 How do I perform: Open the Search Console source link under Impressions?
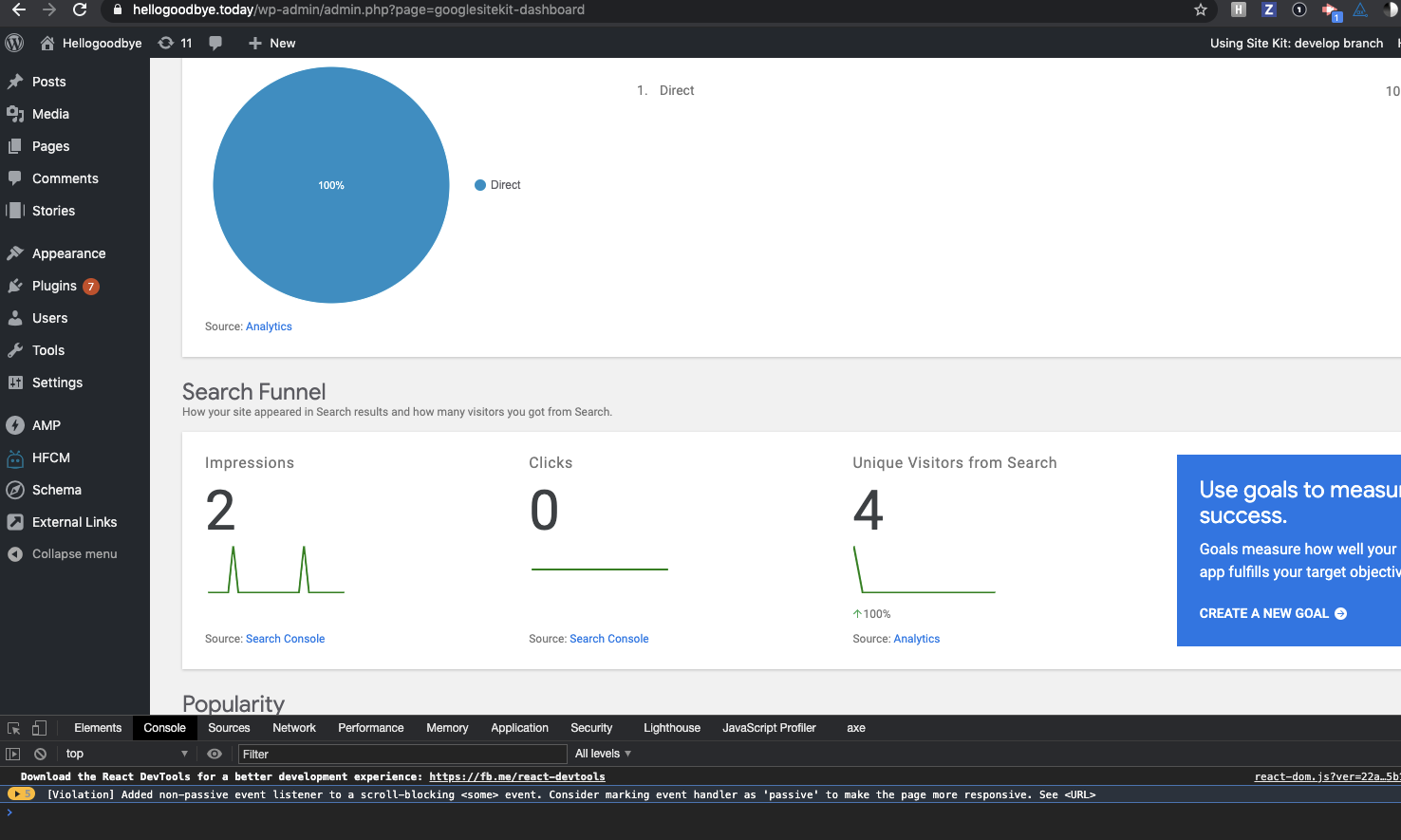point(285,638)
